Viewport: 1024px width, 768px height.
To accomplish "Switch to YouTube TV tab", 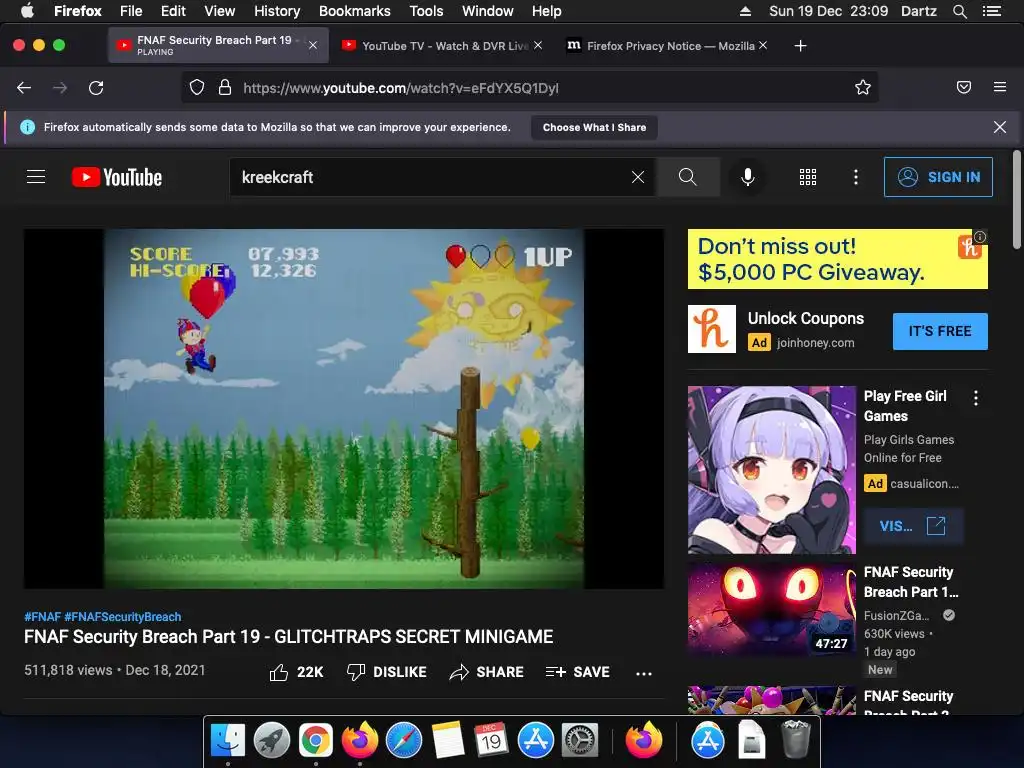I will [441, 46].
